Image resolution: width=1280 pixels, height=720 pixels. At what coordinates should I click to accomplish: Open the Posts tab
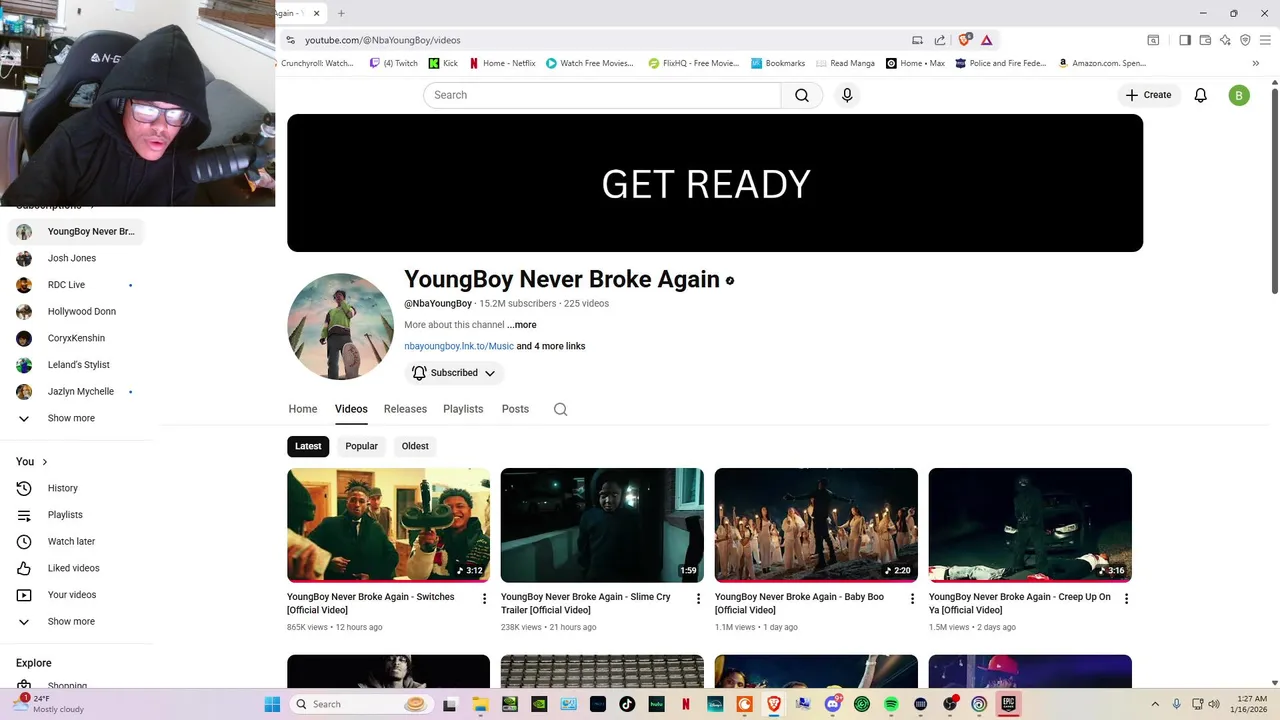pos(515,409)
